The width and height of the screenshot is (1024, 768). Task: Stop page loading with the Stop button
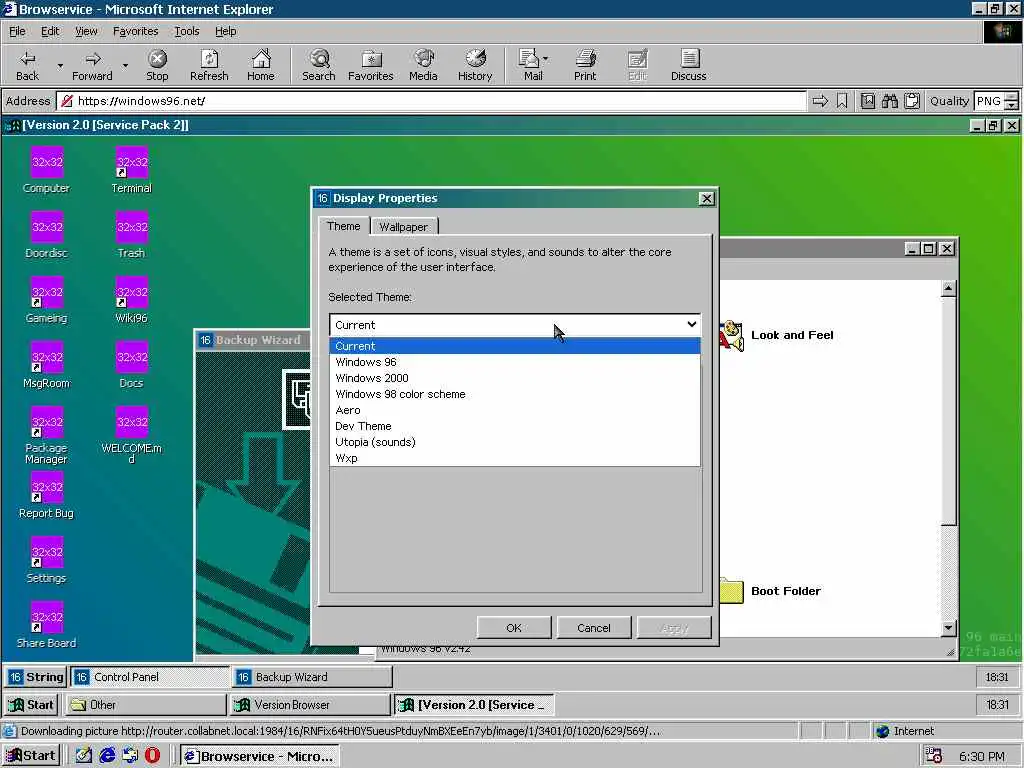coord(157,65)
